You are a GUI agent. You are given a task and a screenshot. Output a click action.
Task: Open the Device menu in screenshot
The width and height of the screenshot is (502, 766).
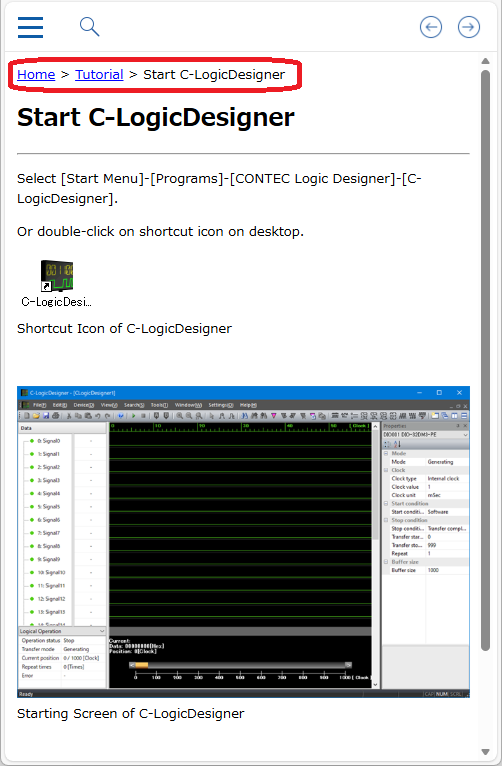(84, 405)
